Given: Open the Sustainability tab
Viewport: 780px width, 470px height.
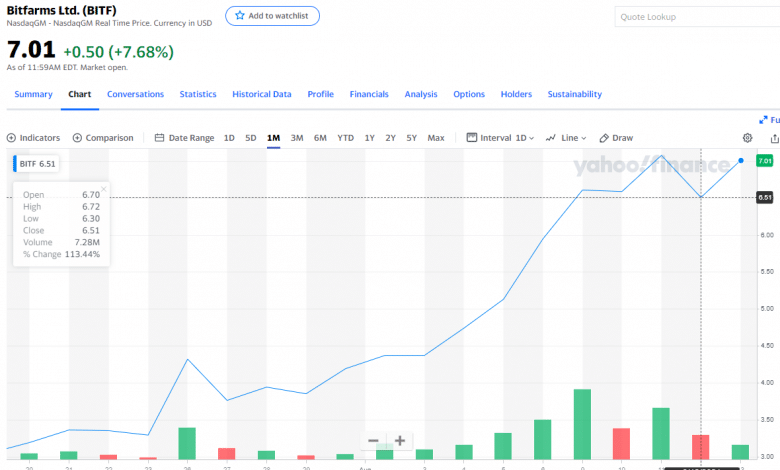Looking at the screenshot, I should click(575, 94).
